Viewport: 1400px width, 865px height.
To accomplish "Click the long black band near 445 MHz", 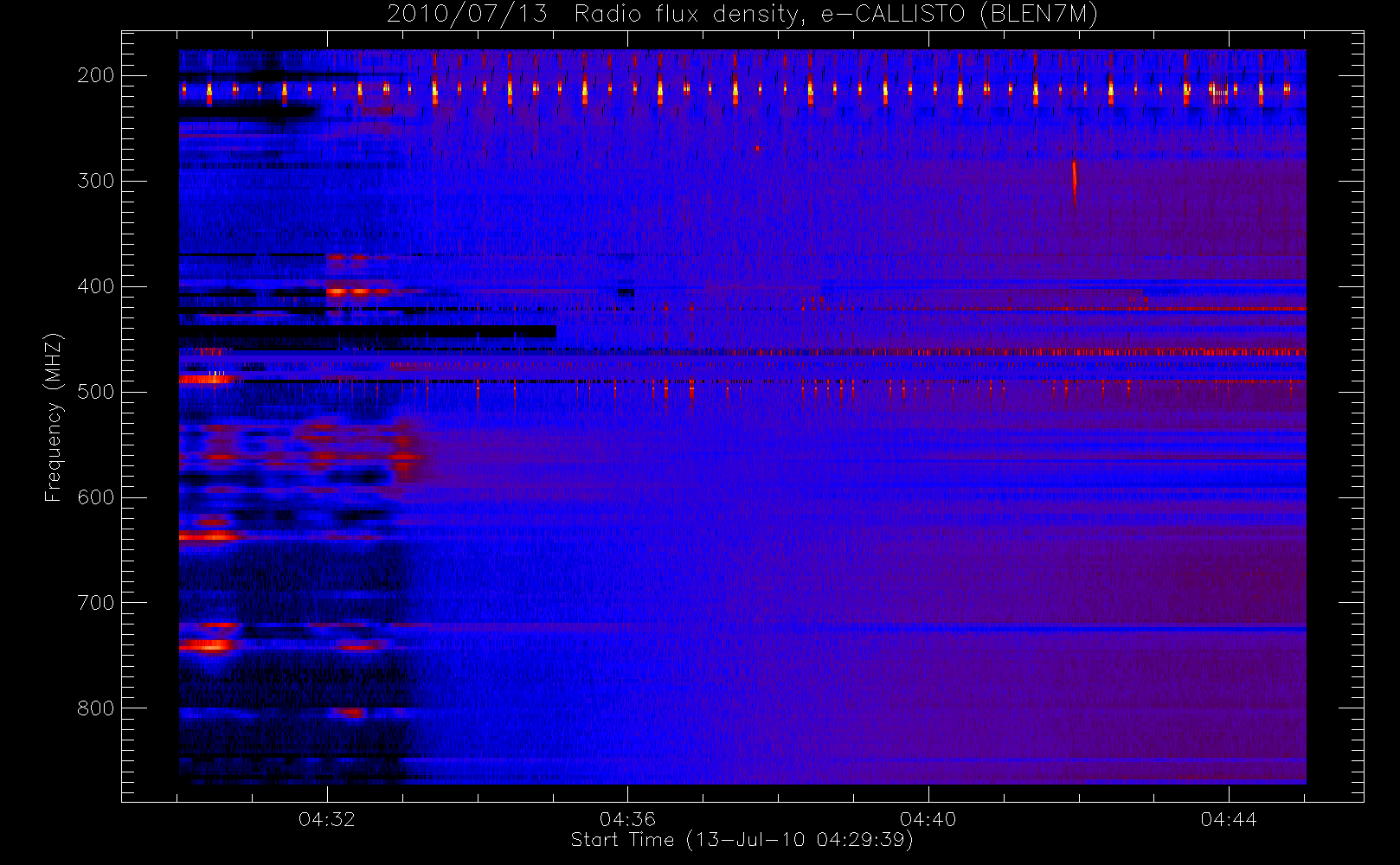I will pyautogui.click(x=368, y=331).
